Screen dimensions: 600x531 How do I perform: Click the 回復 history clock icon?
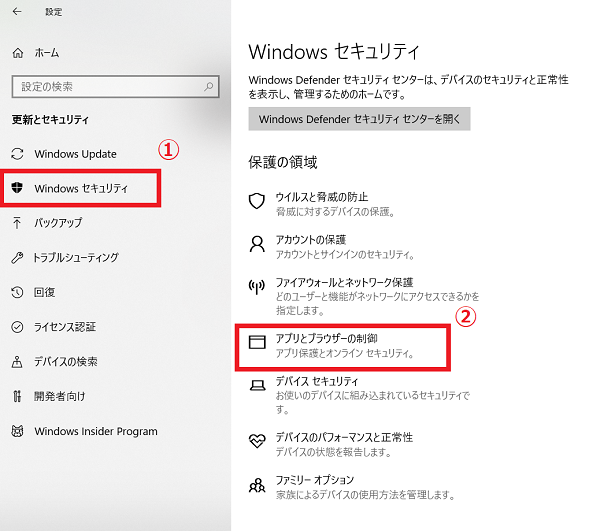click(17, 292)
